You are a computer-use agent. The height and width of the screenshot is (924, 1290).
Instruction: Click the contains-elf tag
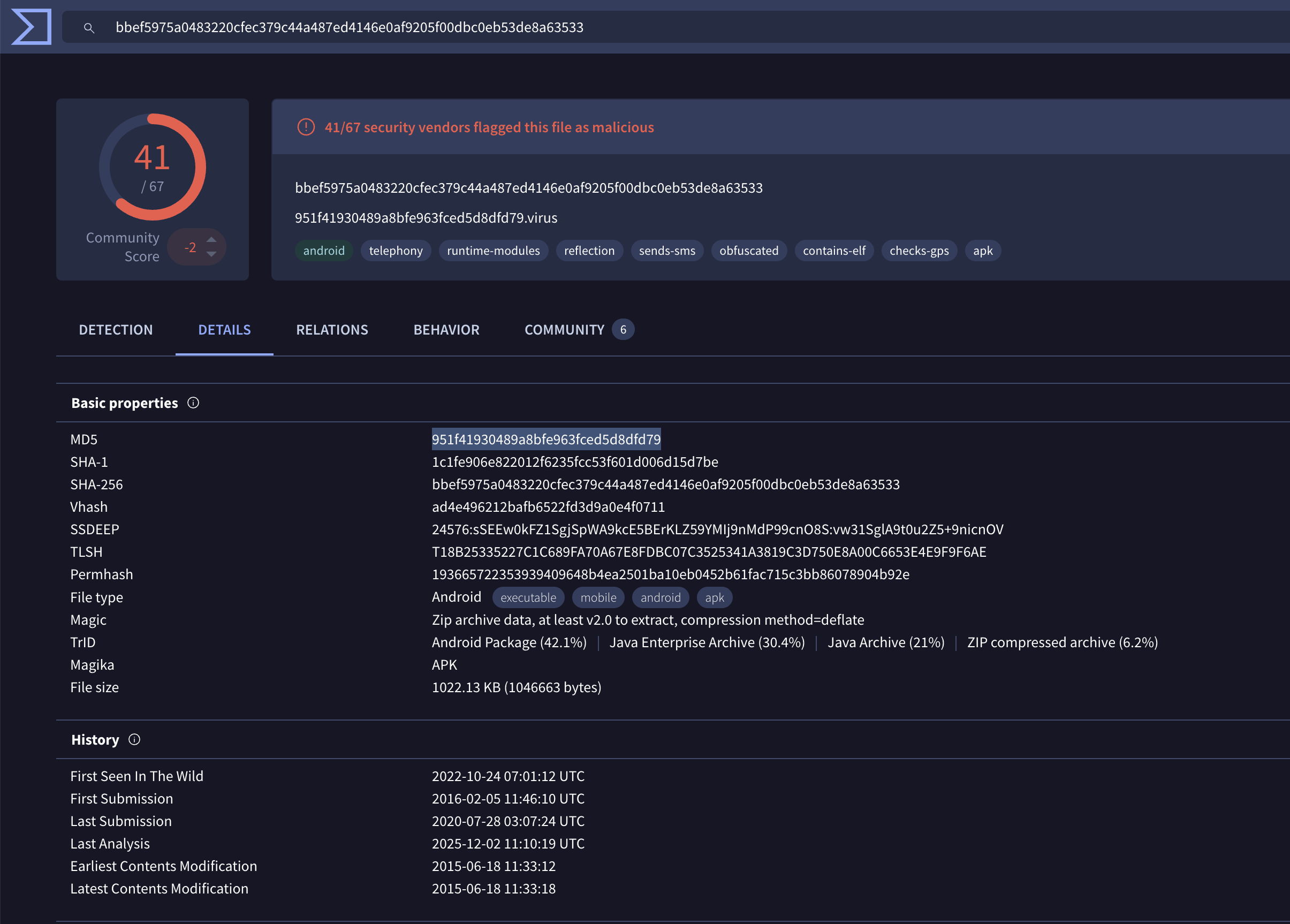click(x=834, y=251)
